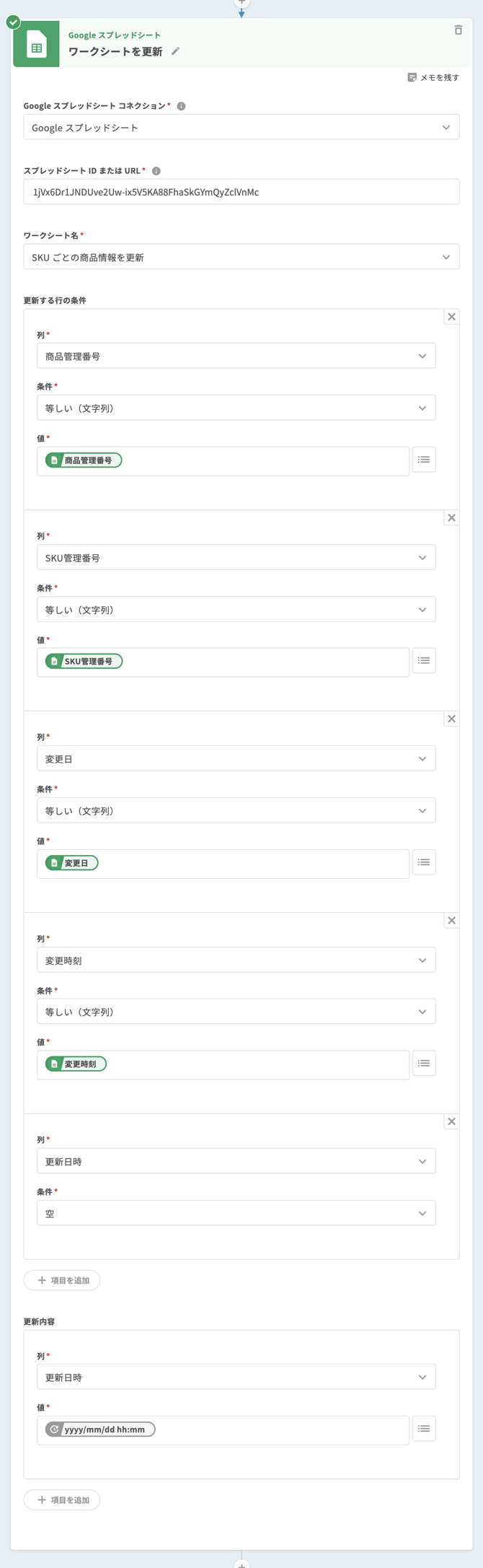Click the trash icon to delete step
Viewport: 483px width, 1568px height.
click(458, 30)
